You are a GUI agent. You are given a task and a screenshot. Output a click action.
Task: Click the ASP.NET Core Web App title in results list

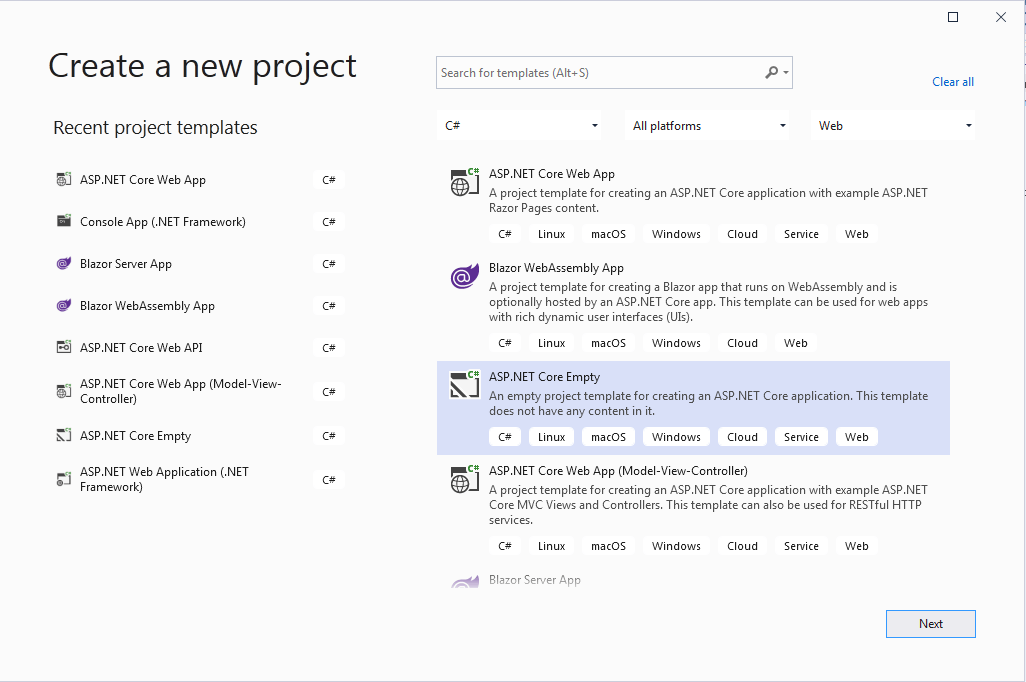(552, 173)
